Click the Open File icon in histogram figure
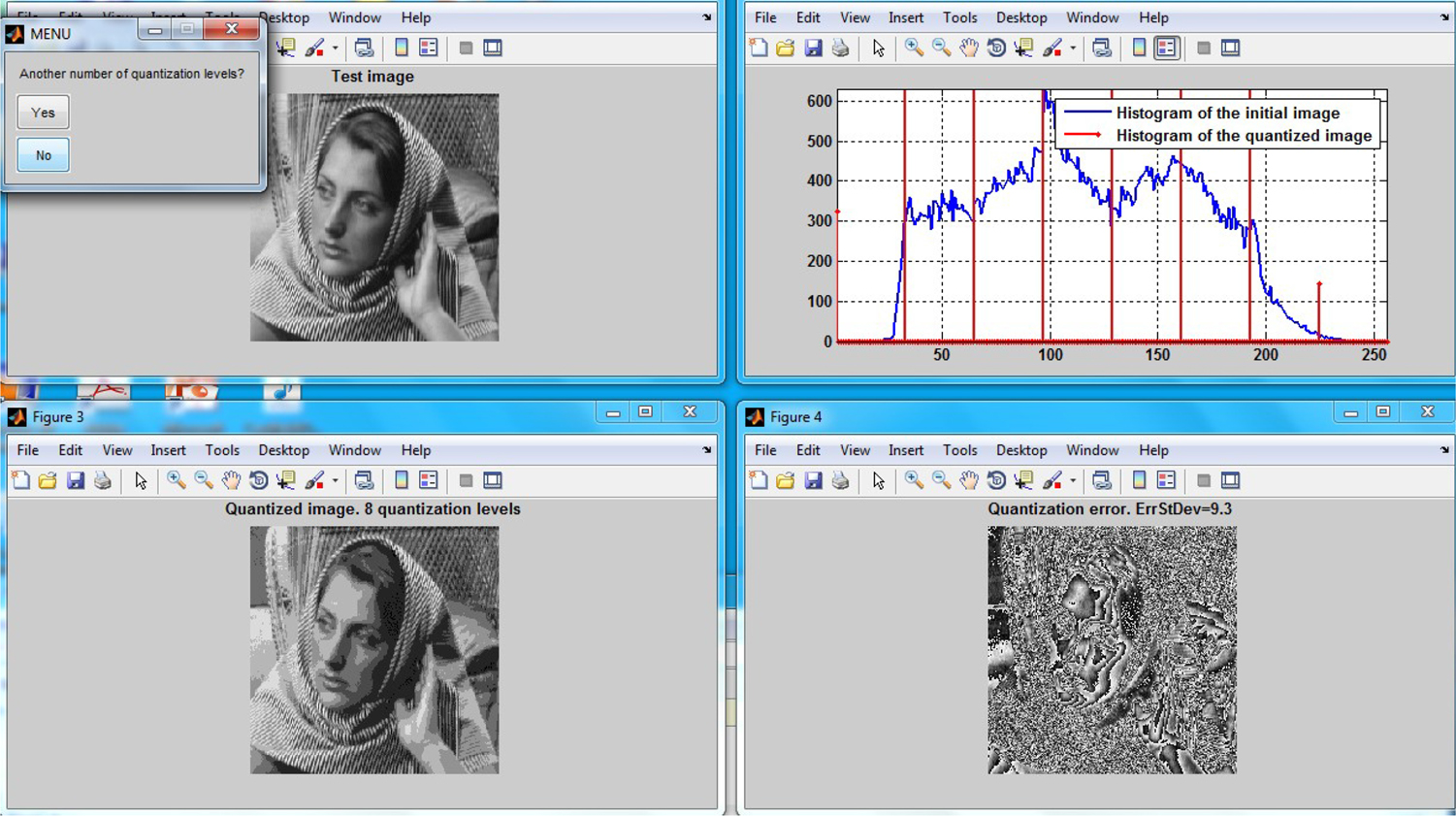The image size is (1456, 816). 786,48
